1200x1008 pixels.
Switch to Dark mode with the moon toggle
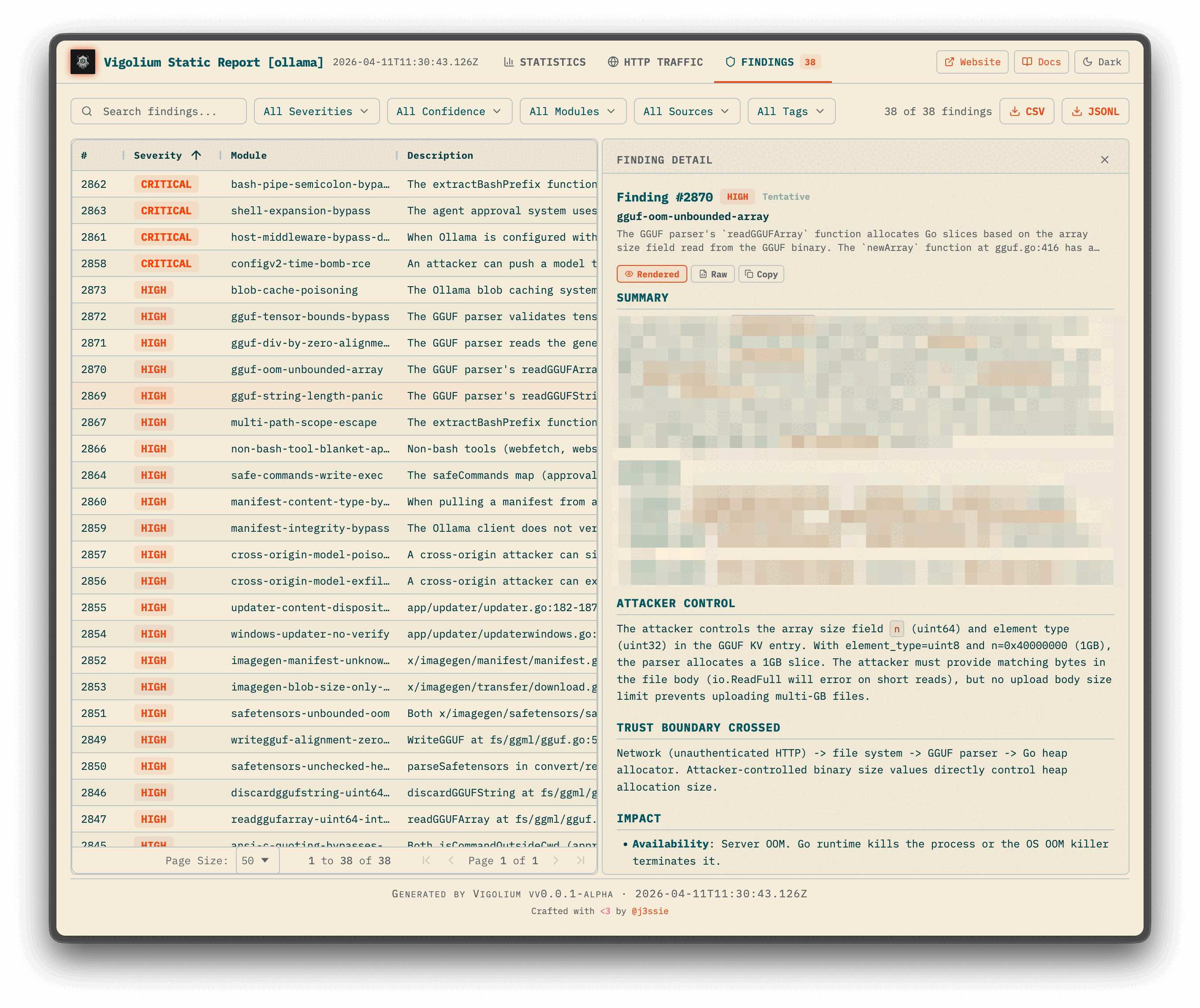click(1088, 62)
